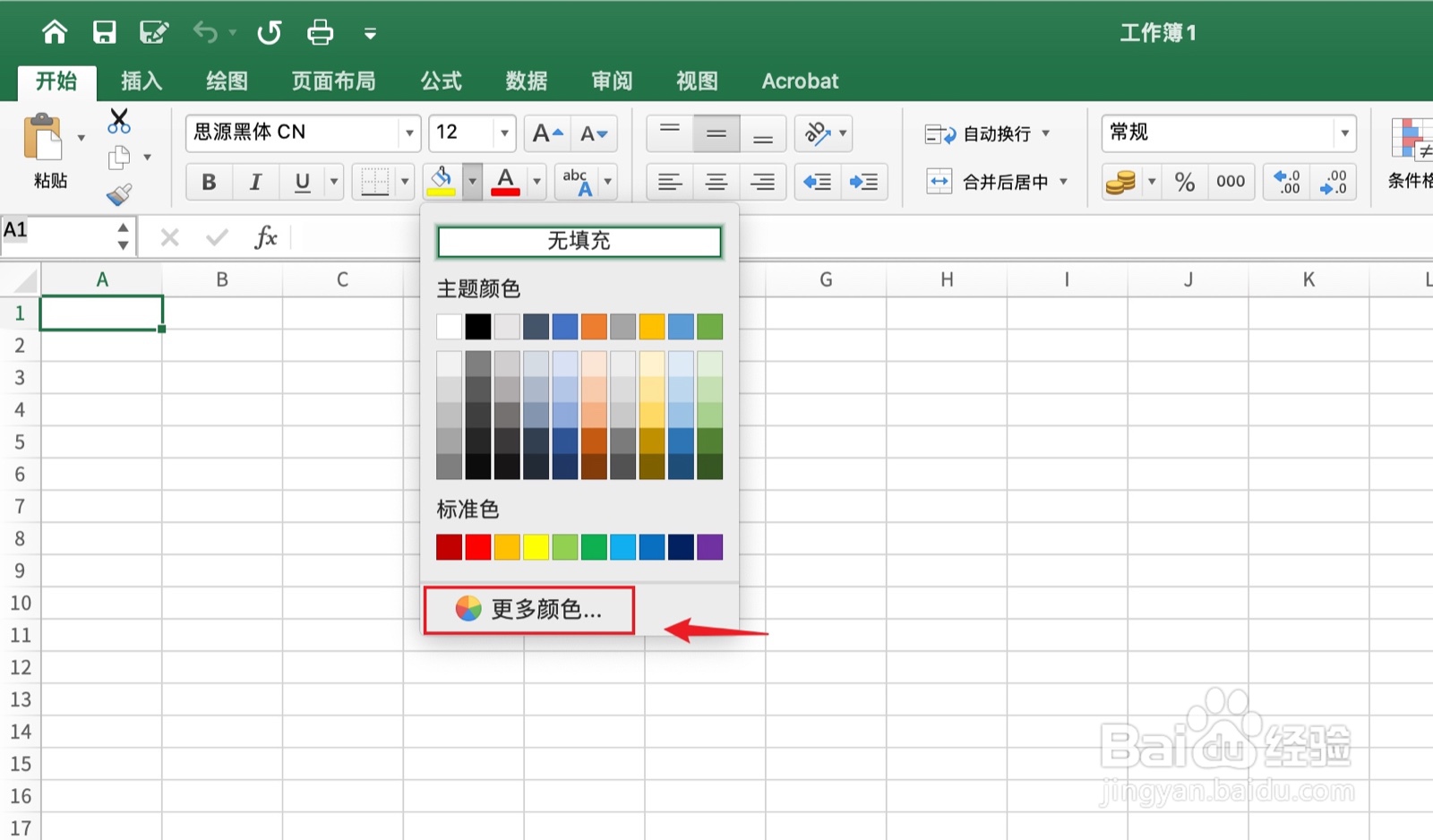Decrease indent of cell content
The height and width of the screenshot is (840, 1433).
(x=818, y=182)
